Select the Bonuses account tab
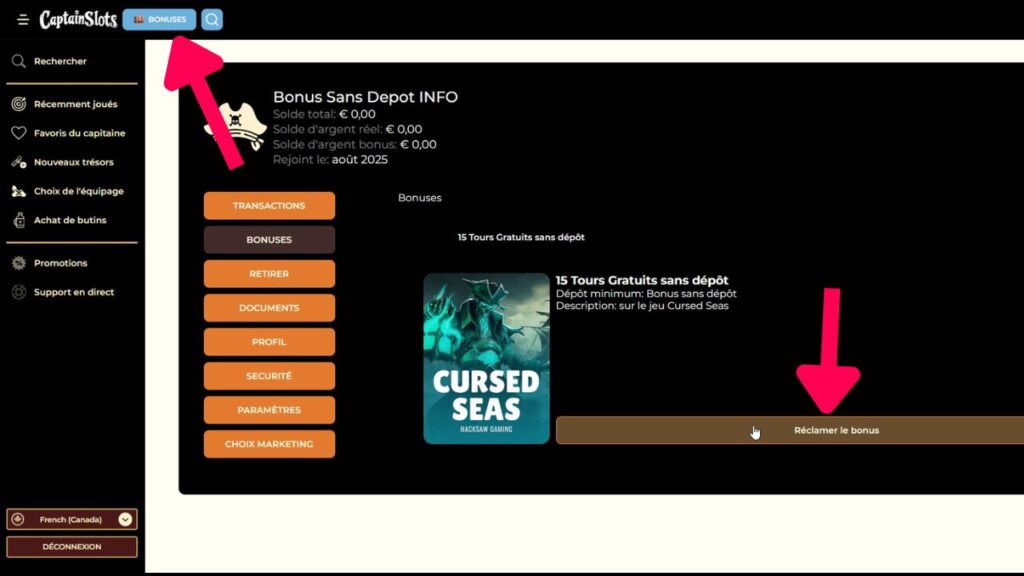The width and height of the screenshot is (1024, 576). (x=269, y=240)
